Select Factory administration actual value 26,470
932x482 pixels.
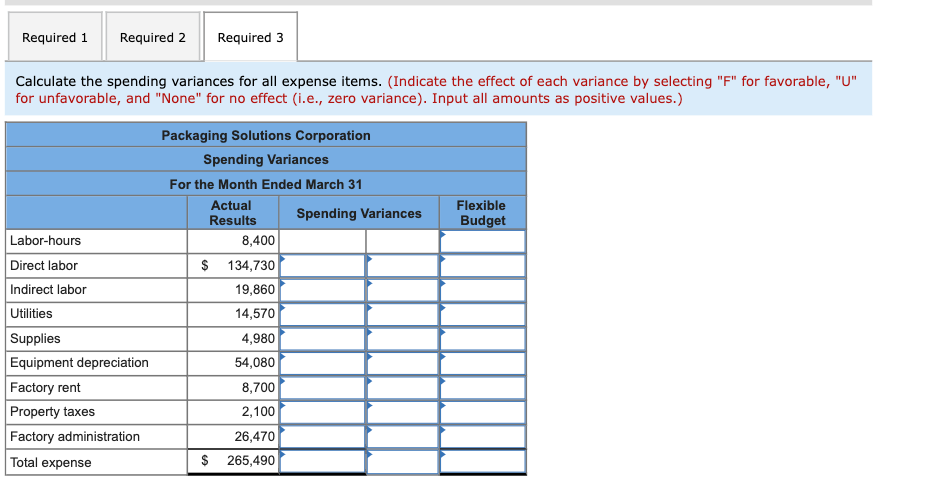point(254,437)
